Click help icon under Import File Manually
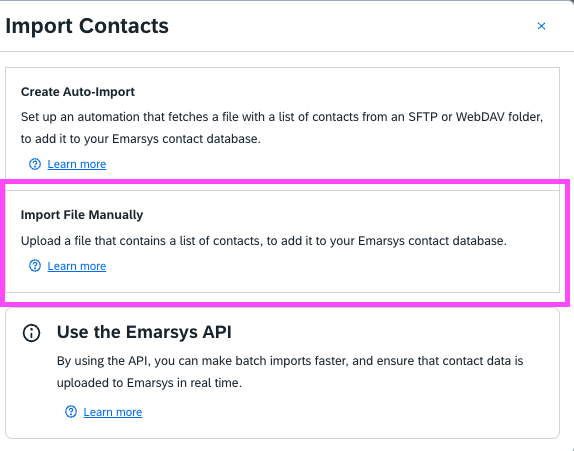Viewport: 574px width, 451px height. click(35, 266)
